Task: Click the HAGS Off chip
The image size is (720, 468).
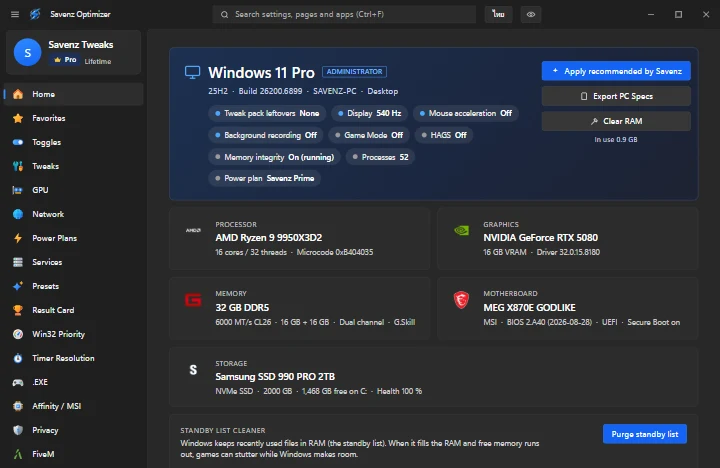Action: [x=444, y=135]
